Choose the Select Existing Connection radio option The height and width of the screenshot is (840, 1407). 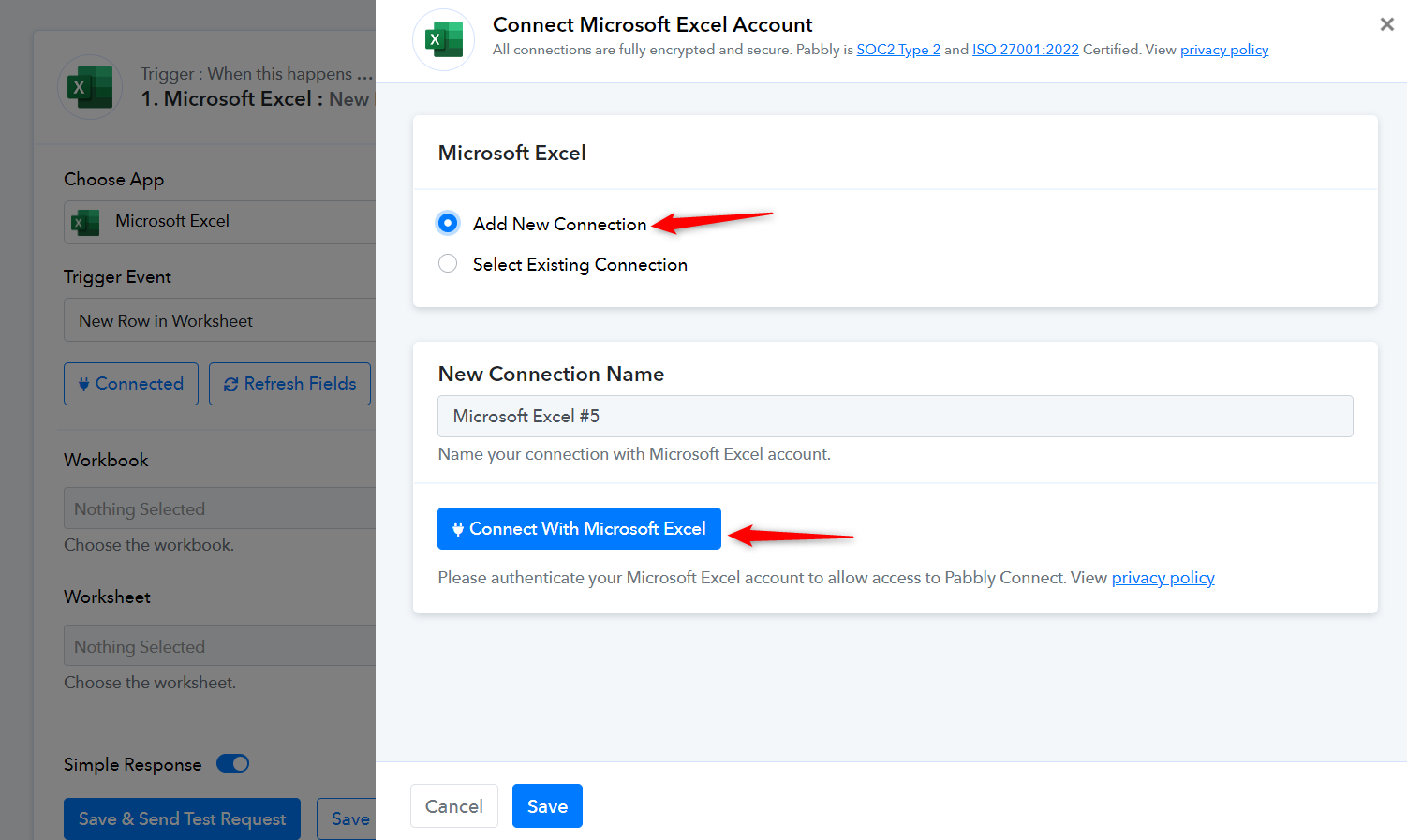tap(448, 264)
